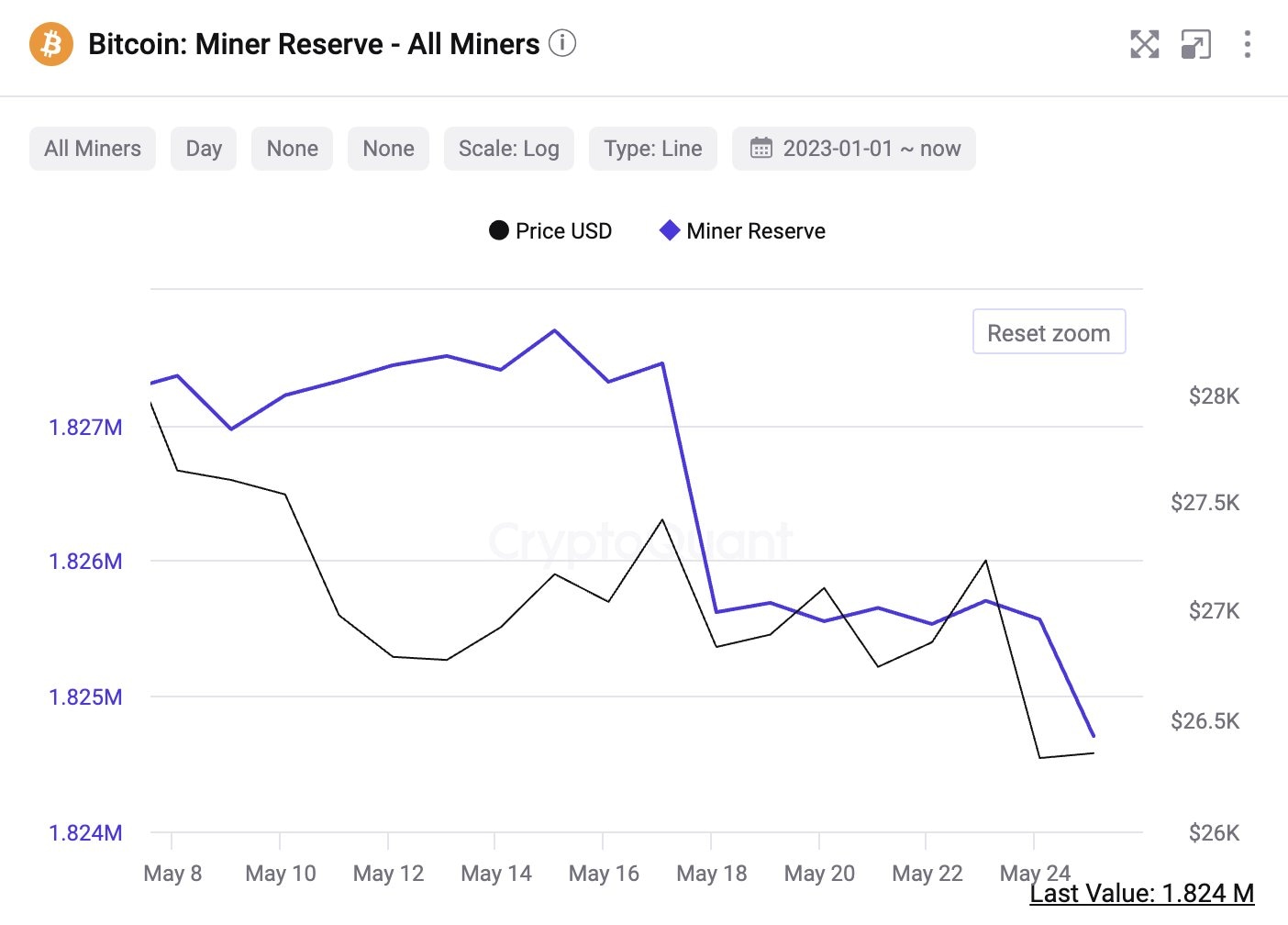1288x925 pixels.
Task: Open chart in new window via pop-out icon
Action: point(1194,43)
